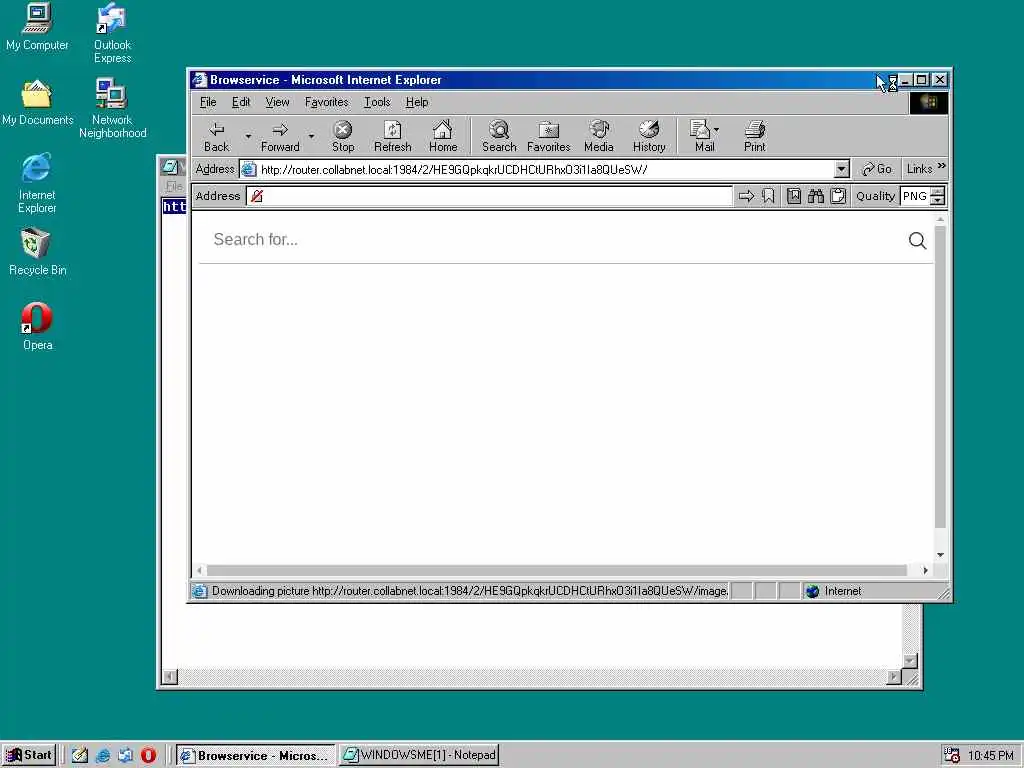The image size is (1024, 768).
Task: Open the Browservice bookmarks book icon
Action: 793,196
